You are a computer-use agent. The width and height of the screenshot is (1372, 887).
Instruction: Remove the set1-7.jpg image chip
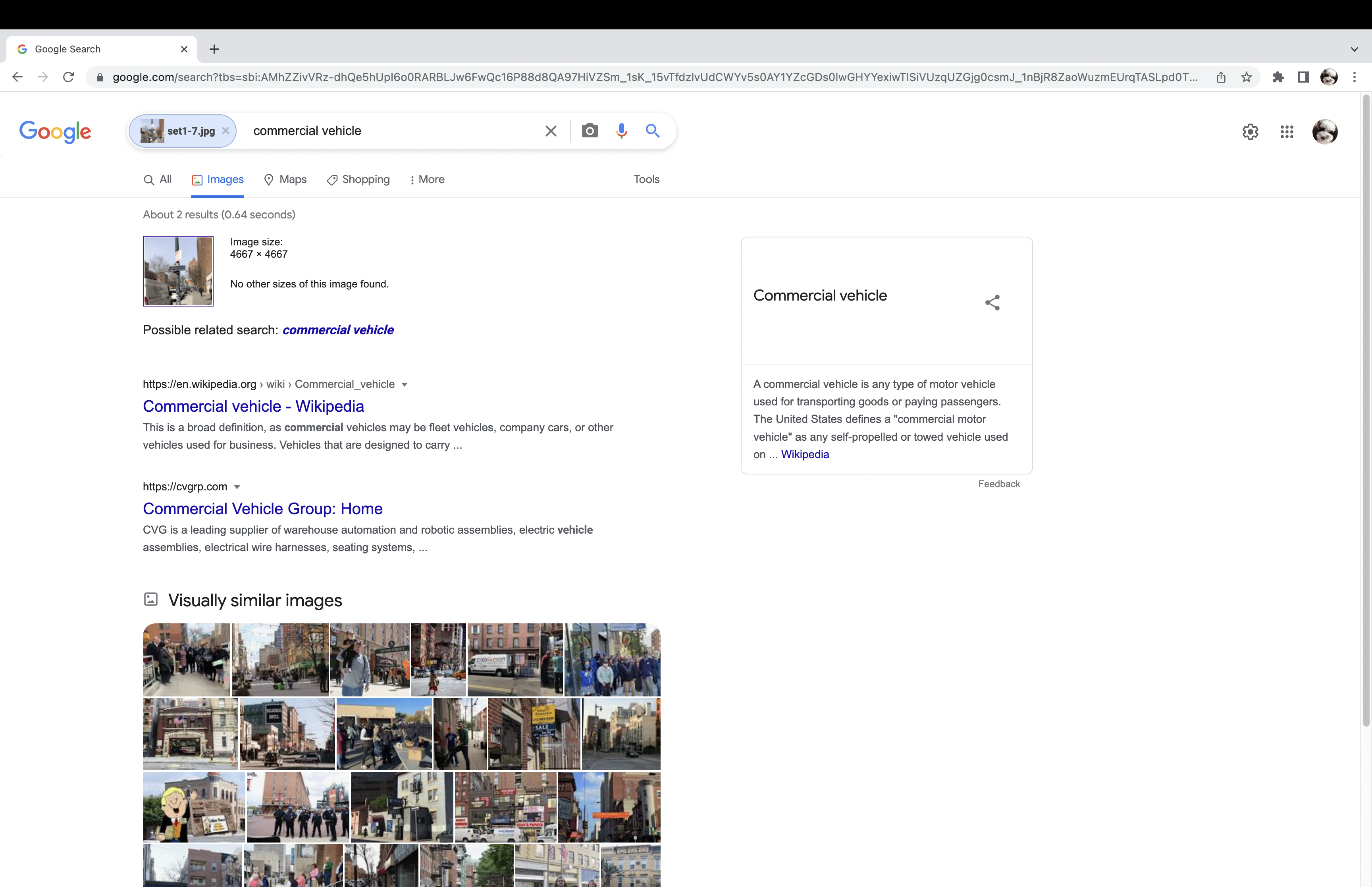[226, 131]
